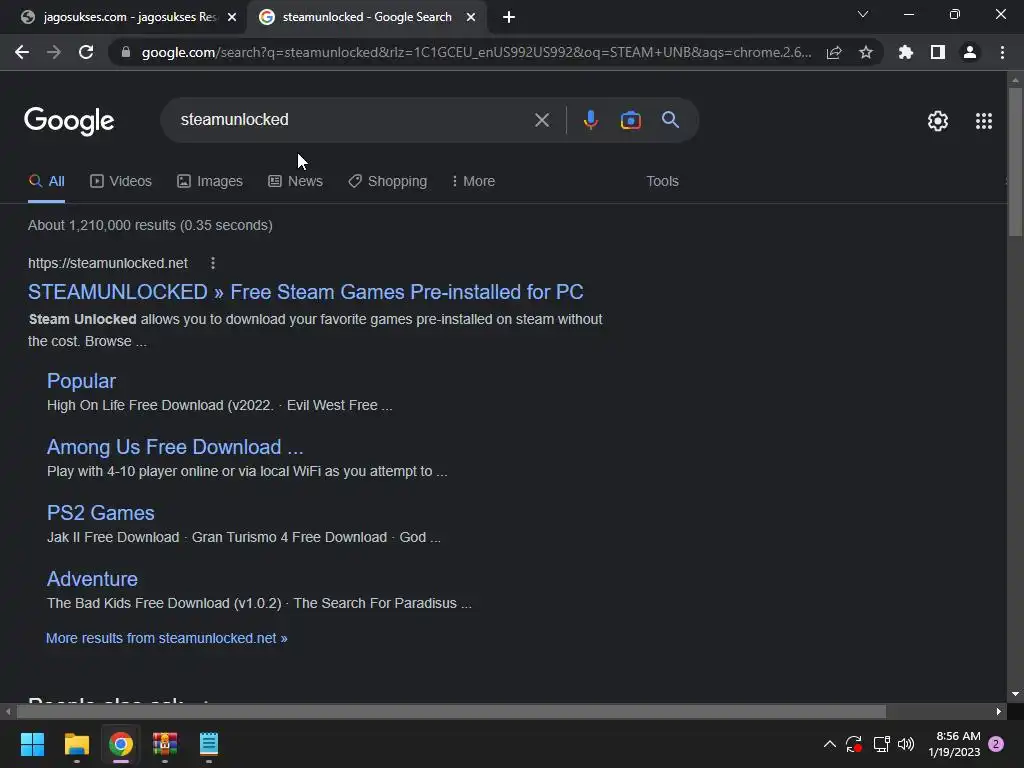Click the Chrome address bar URL

click(476, 52)
